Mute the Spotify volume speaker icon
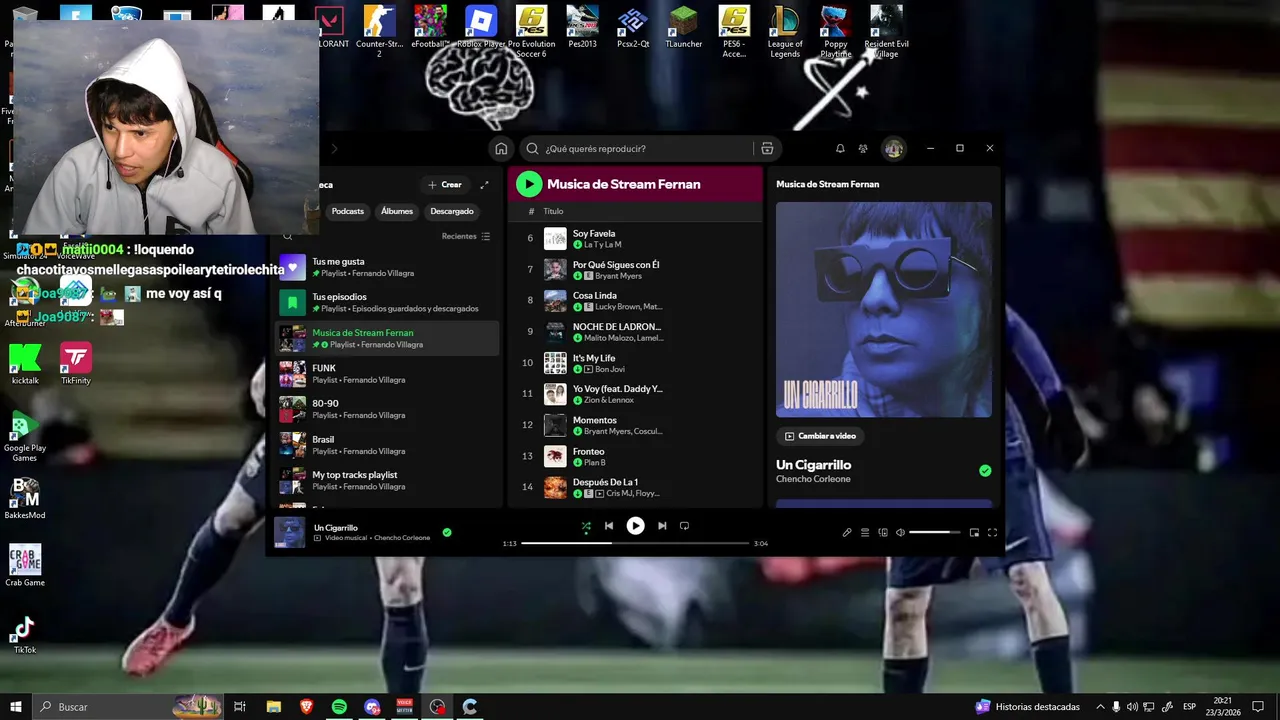This screenshot has height=720, width=1280. [x=900, y=533]
